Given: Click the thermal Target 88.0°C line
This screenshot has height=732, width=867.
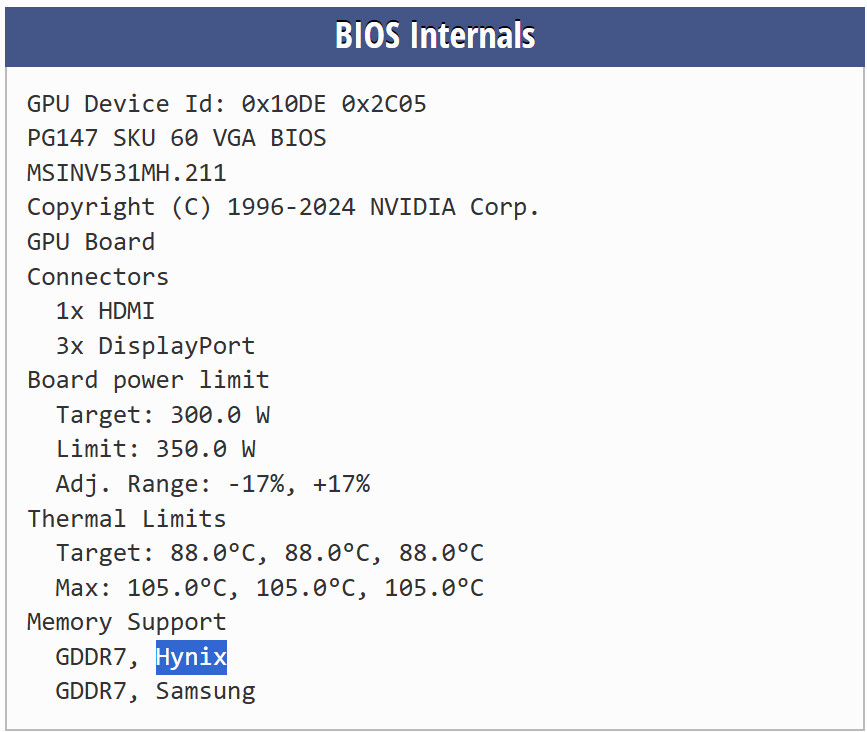Looking at the screenshot, I should point(270,553).
